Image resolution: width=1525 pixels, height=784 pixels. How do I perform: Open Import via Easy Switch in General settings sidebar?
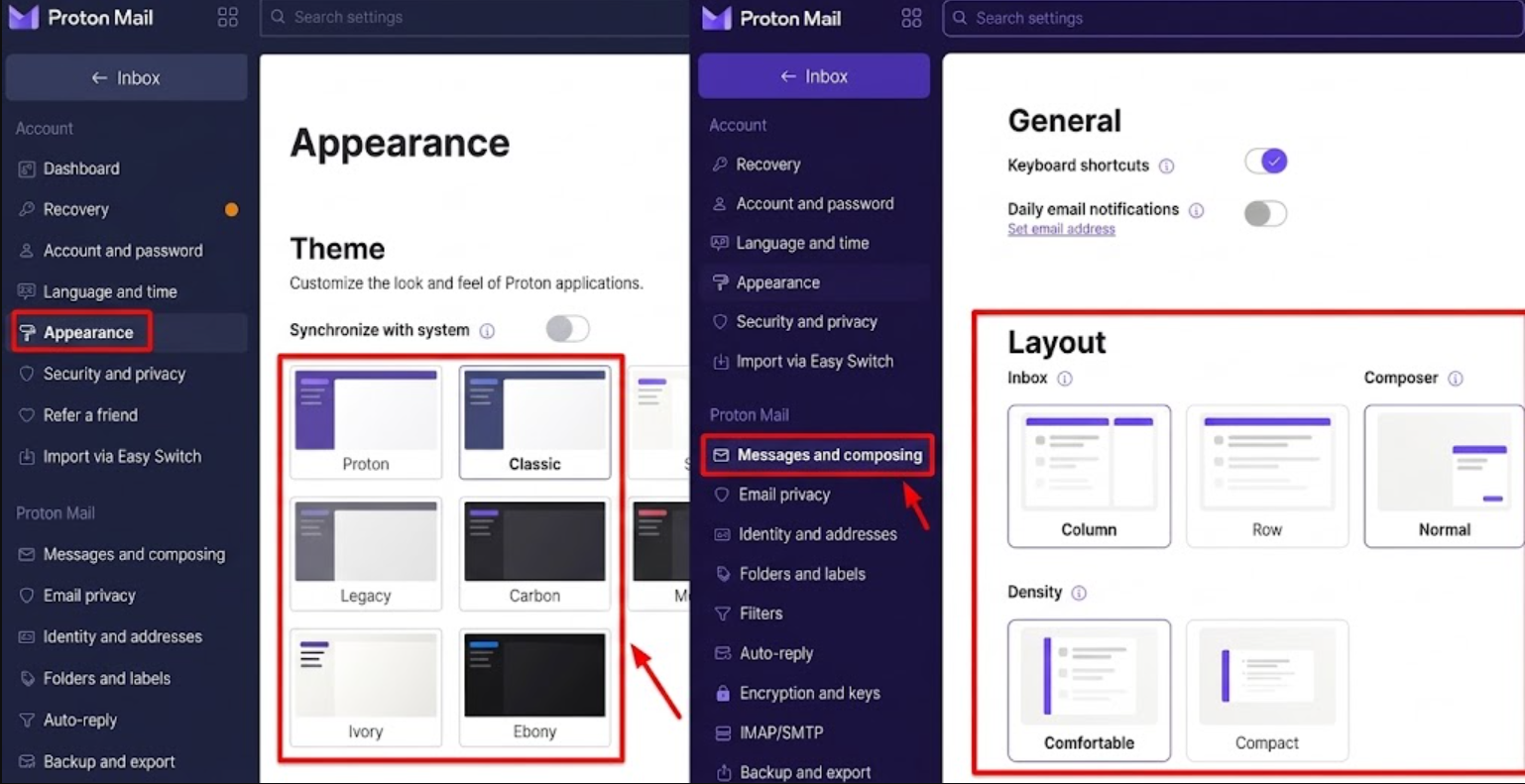pos(814,362)
